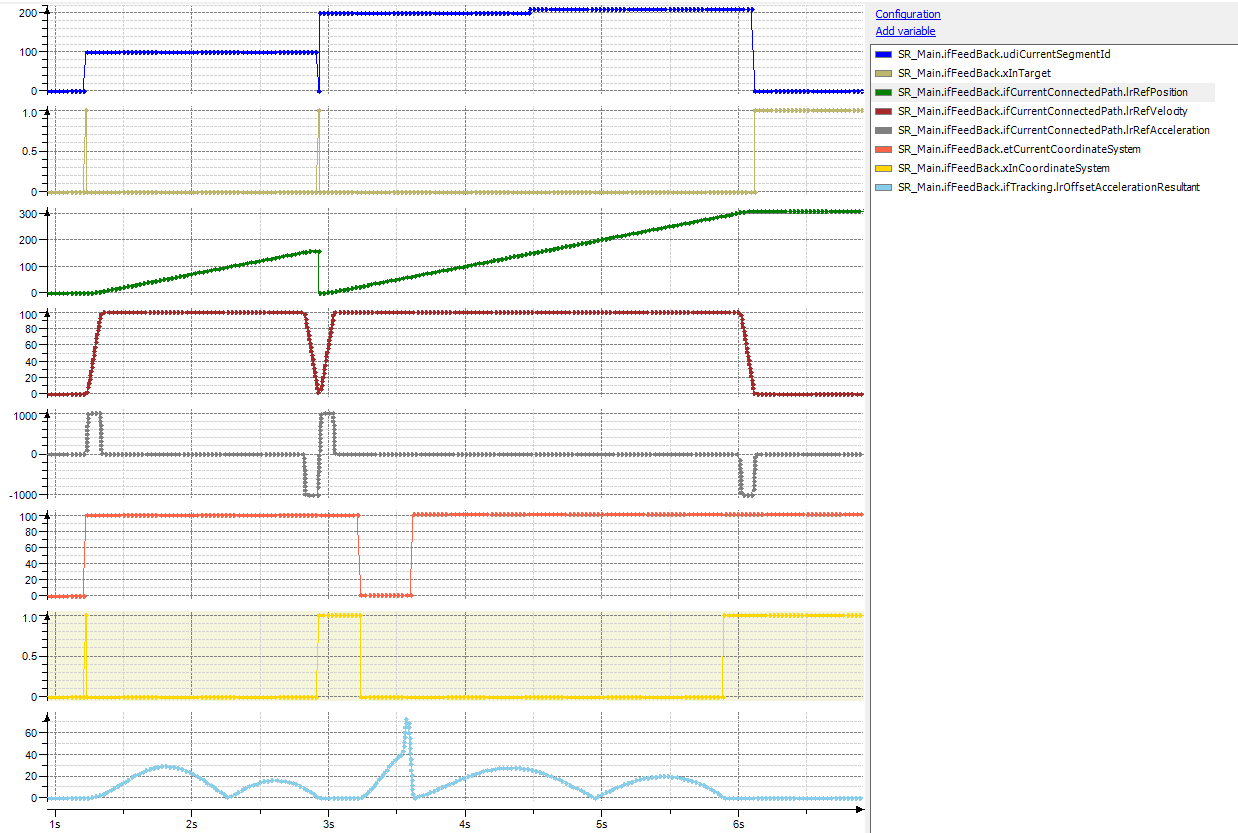
Task: Click green swatch of lrRefPosition
Action: click(x=883, y=92)
